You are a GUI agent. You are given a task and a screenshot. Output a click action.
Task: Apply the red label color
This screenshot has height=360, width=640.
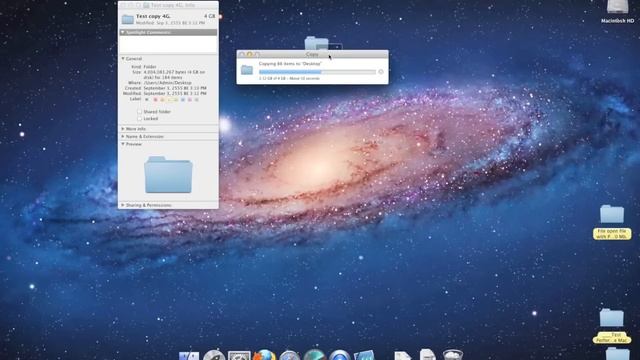(x=155, y=99)
